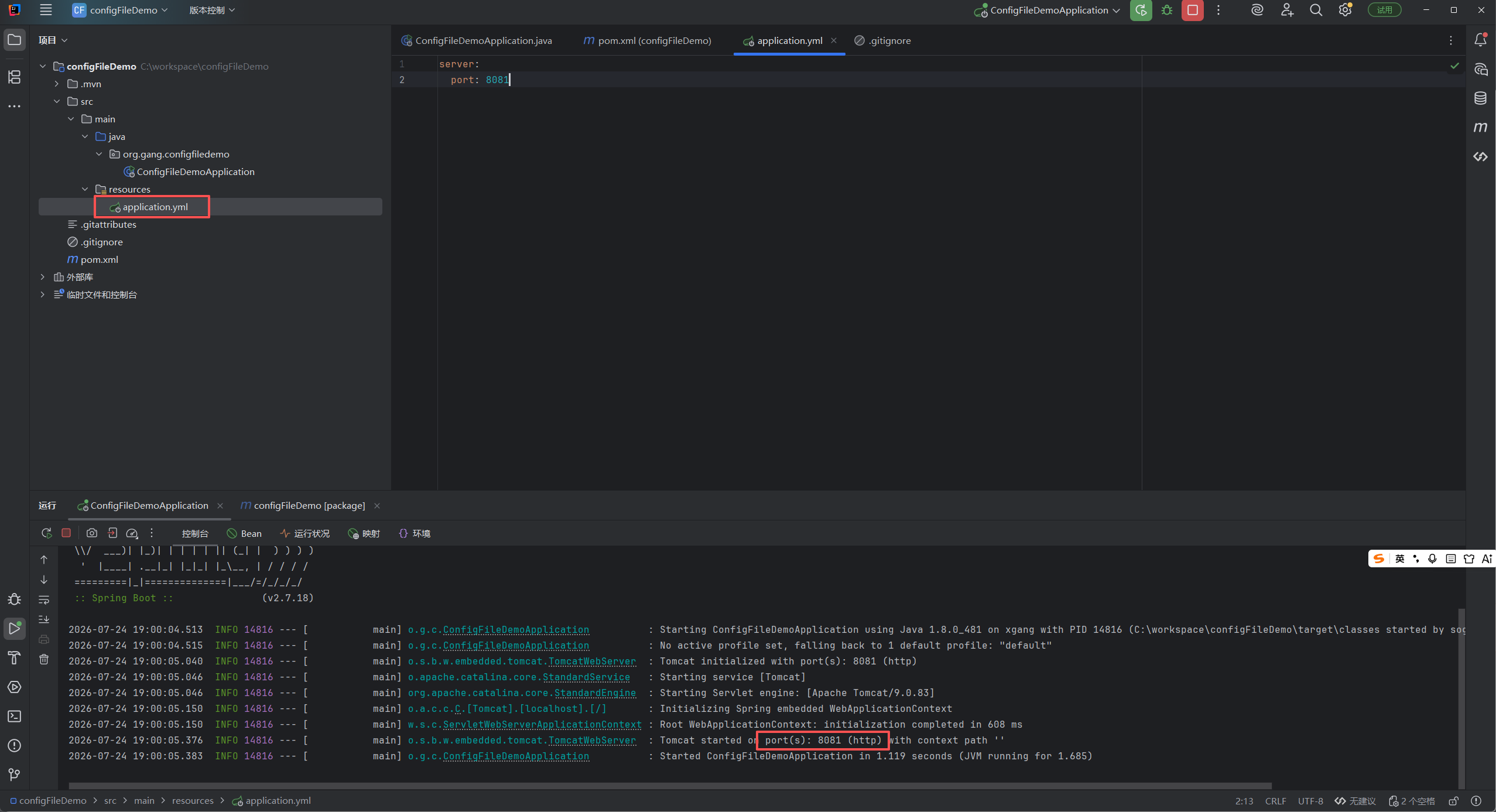Screen dimensions: 1496x812
Task: Collapse the resources folder
Action: 85,189
